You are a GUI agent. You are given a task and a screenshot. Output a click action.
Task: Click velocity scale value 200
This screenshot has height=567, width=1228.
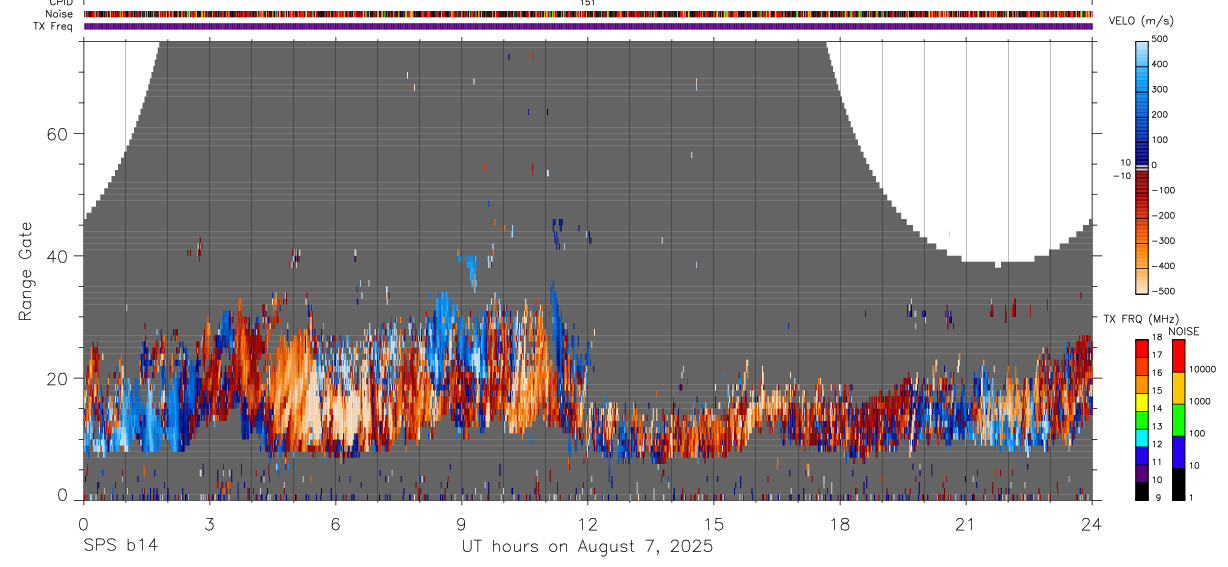point(1160,115)
